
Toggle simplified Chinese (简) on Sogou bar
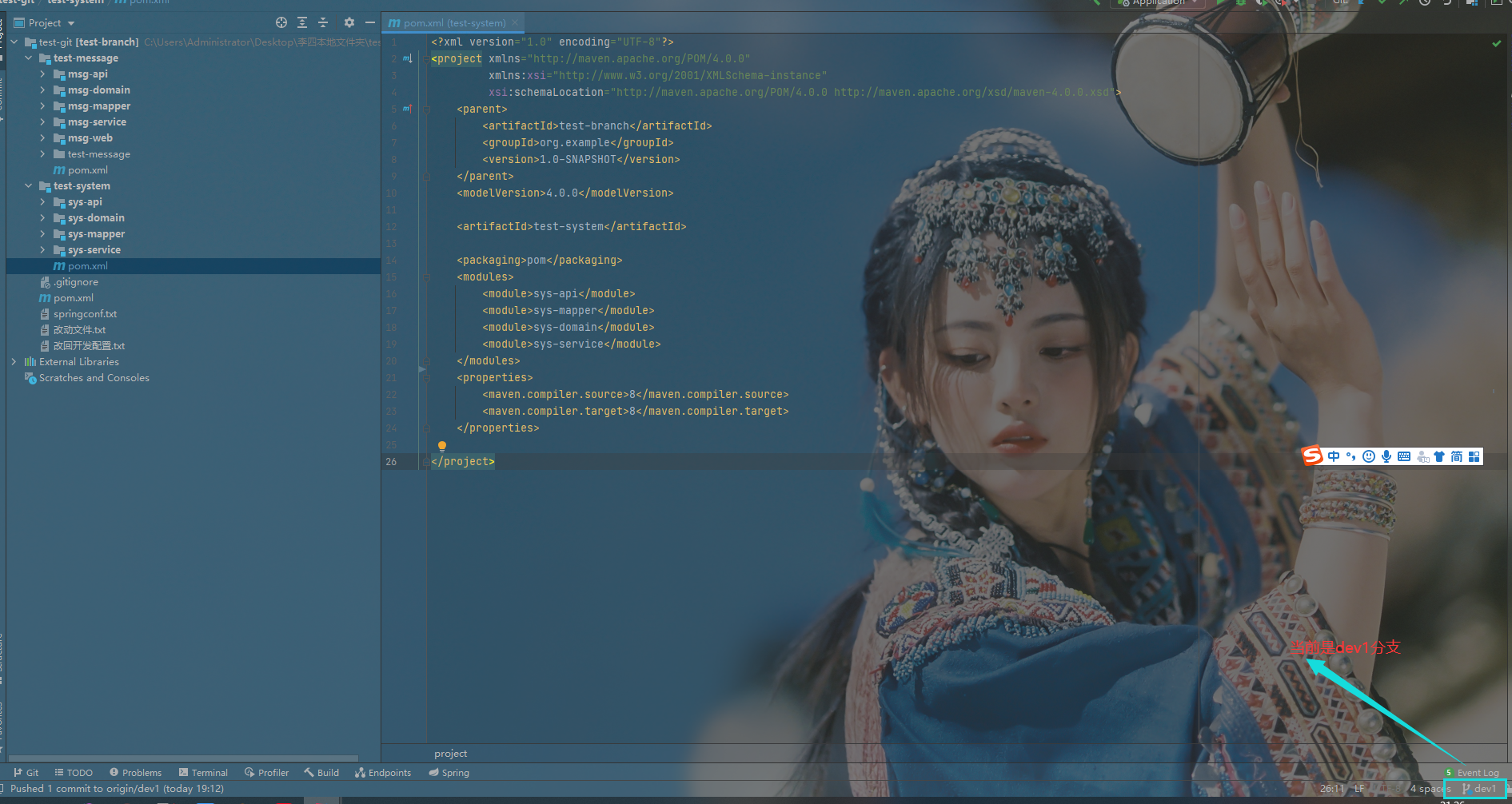tap(1456, 456)
